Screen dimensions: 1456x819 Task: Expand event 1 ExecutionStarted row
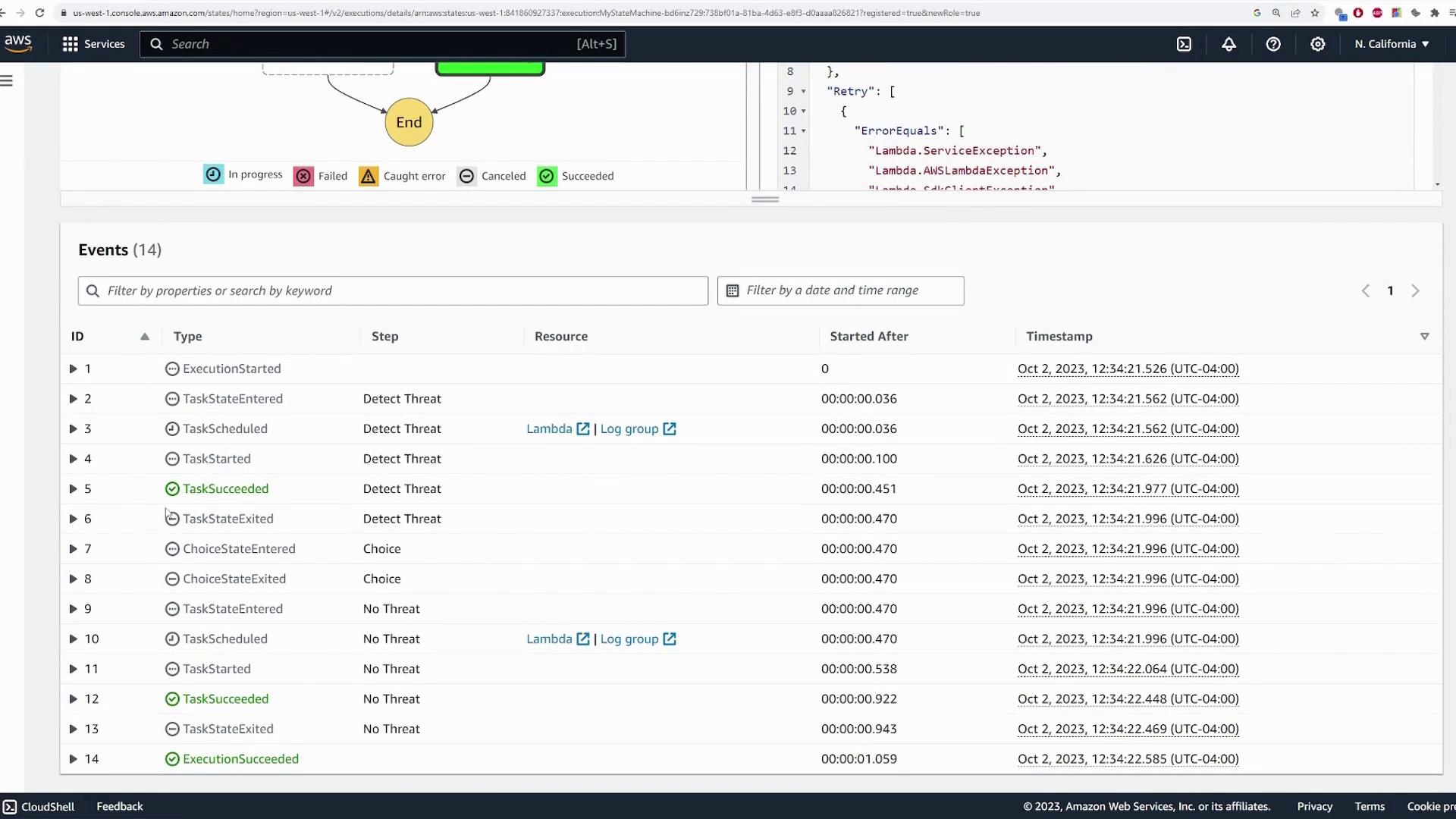[x=73, y=369]
